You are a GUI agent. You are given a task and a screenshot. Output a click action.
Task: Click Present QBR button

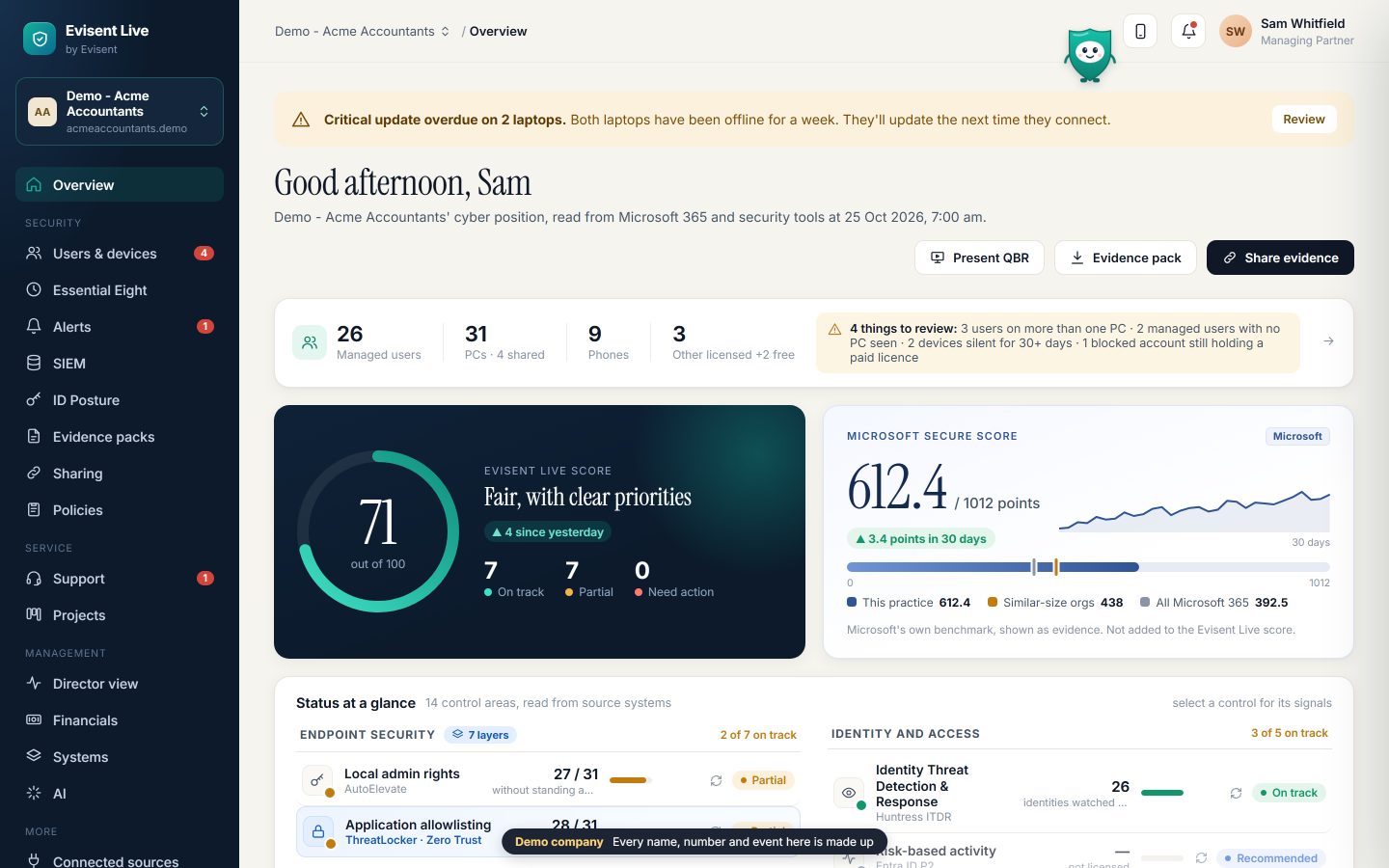[x=979, y=258]
